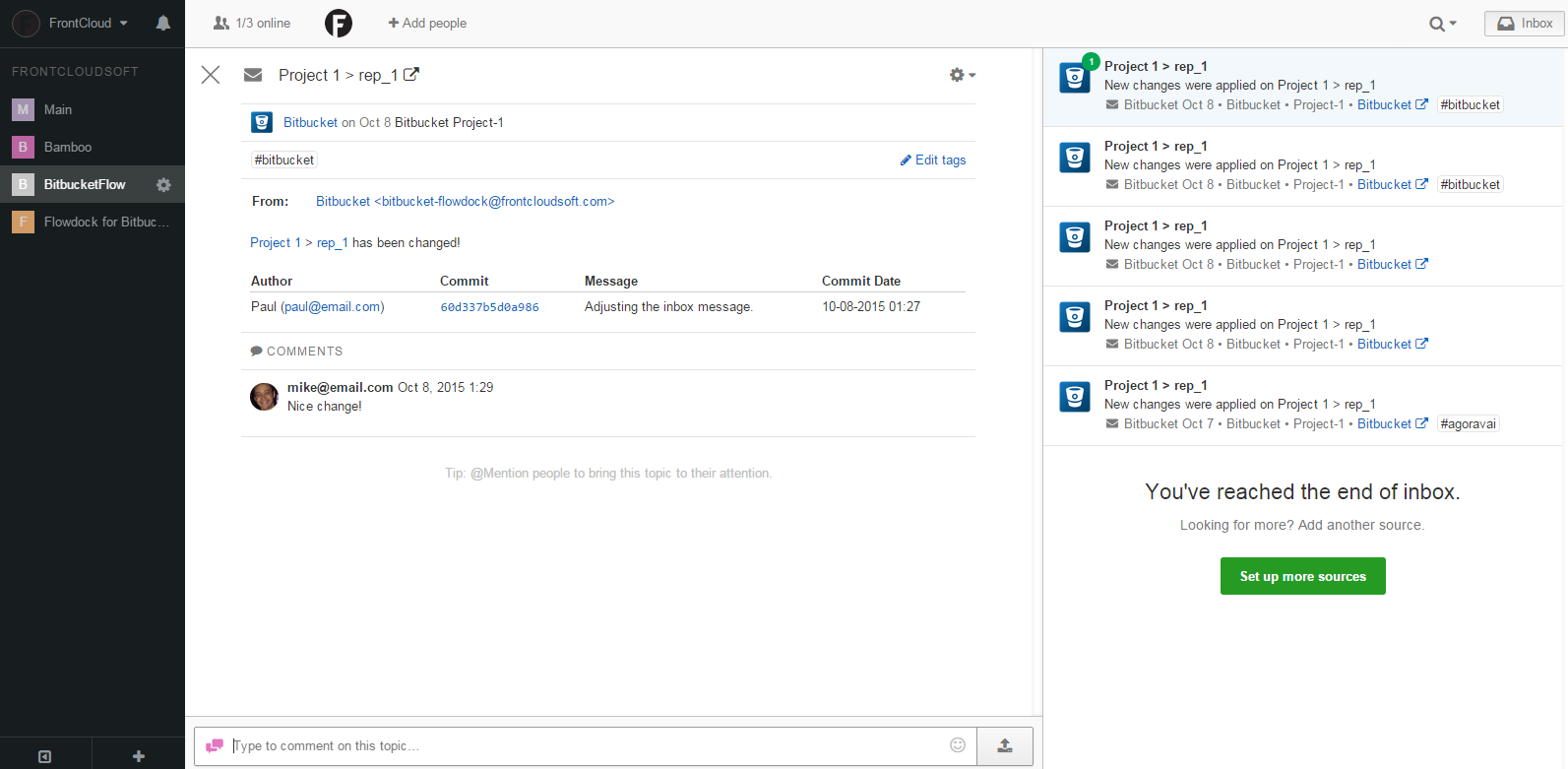This screenshot has height=769, width=1568.
Task: Click the COMMENTS section header
Action: tap(297, 351)
